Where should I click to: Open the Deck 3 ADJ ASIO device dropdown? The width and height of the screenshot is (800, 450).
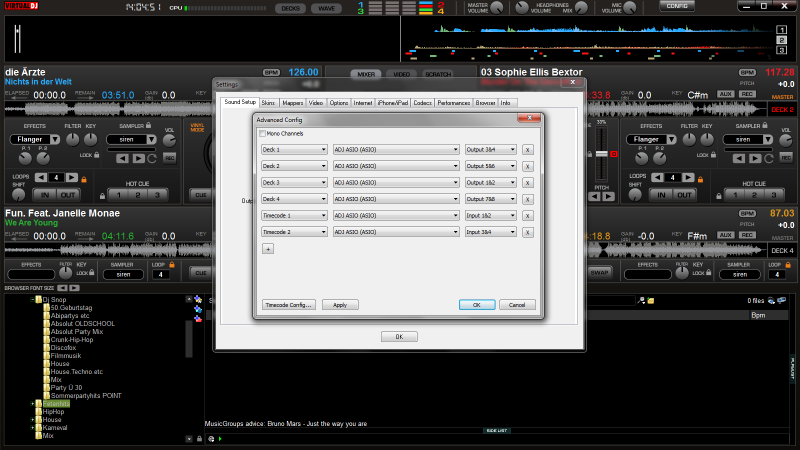click(396, 183)
